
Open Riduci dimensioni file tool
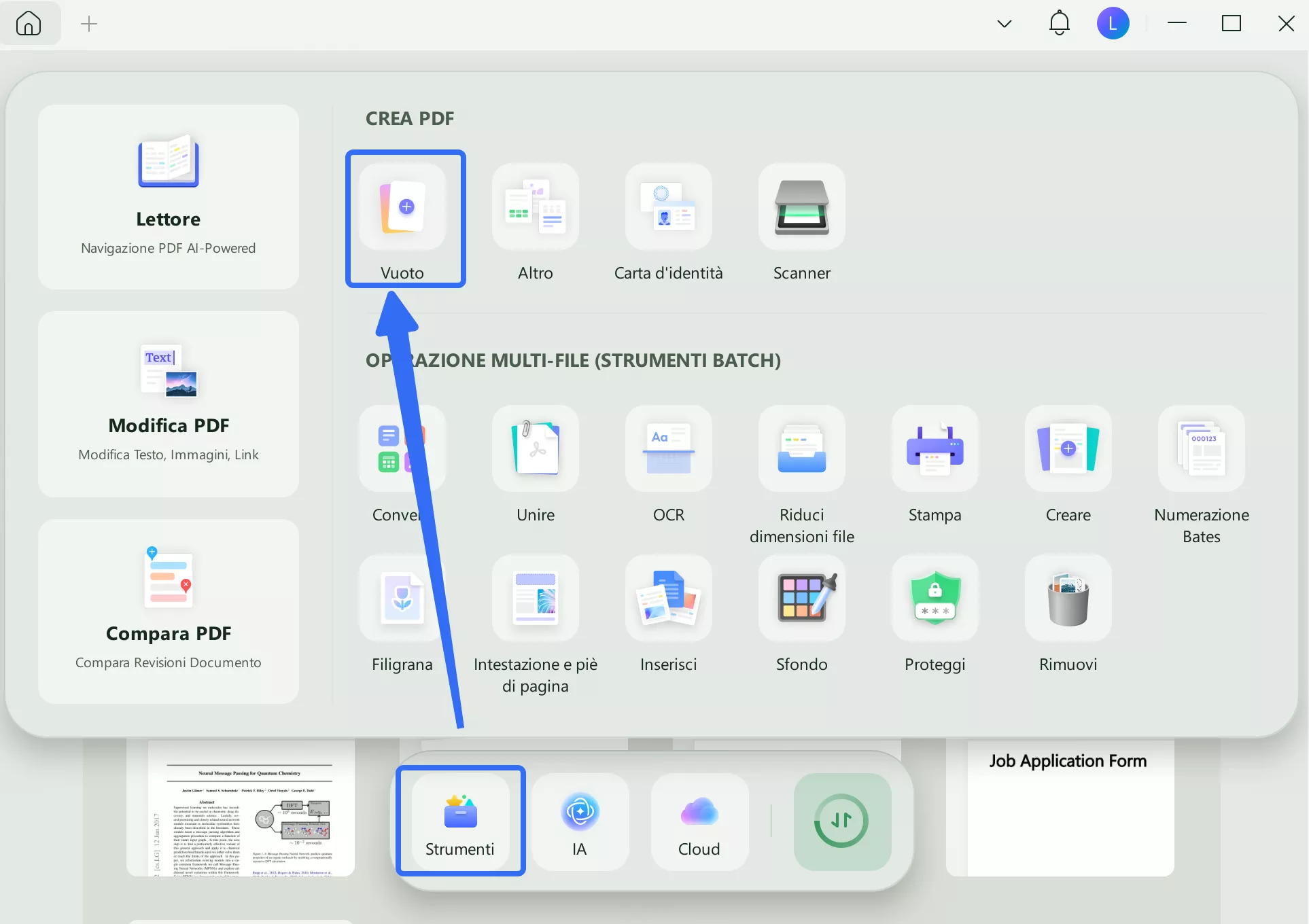801,449
